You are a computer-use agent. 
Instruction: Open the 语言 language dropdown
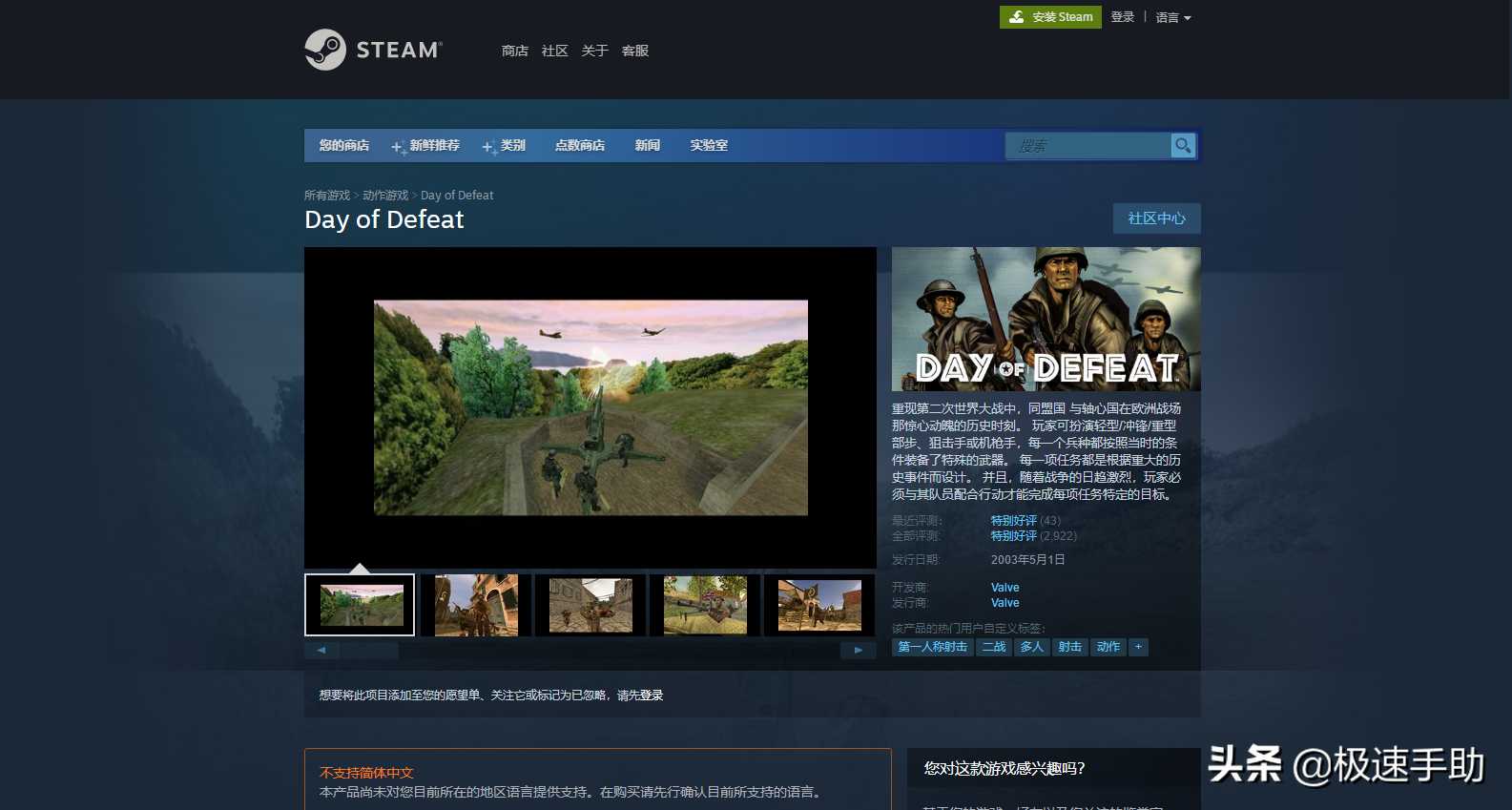1172,17
